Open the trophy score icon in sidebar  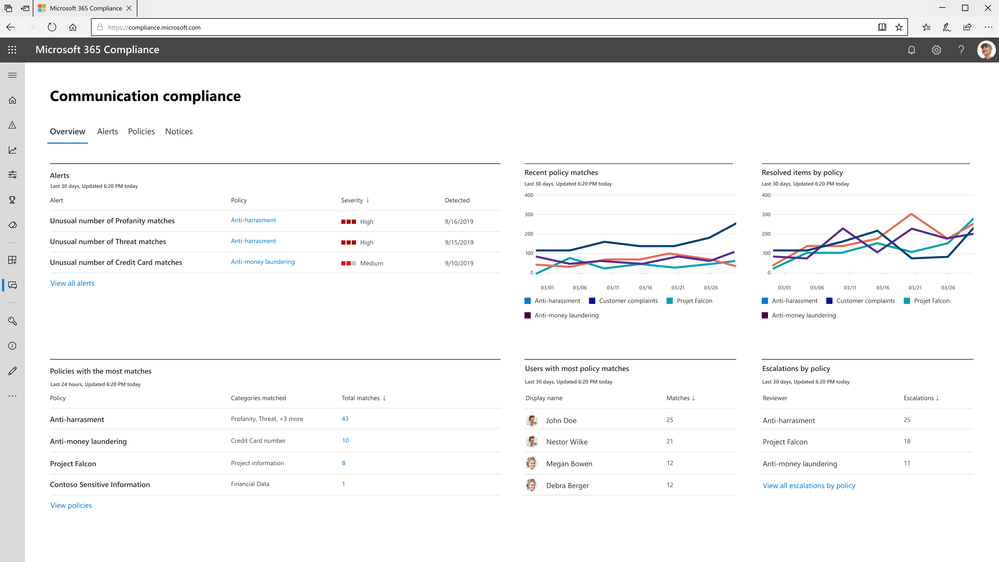coord(12,200)
